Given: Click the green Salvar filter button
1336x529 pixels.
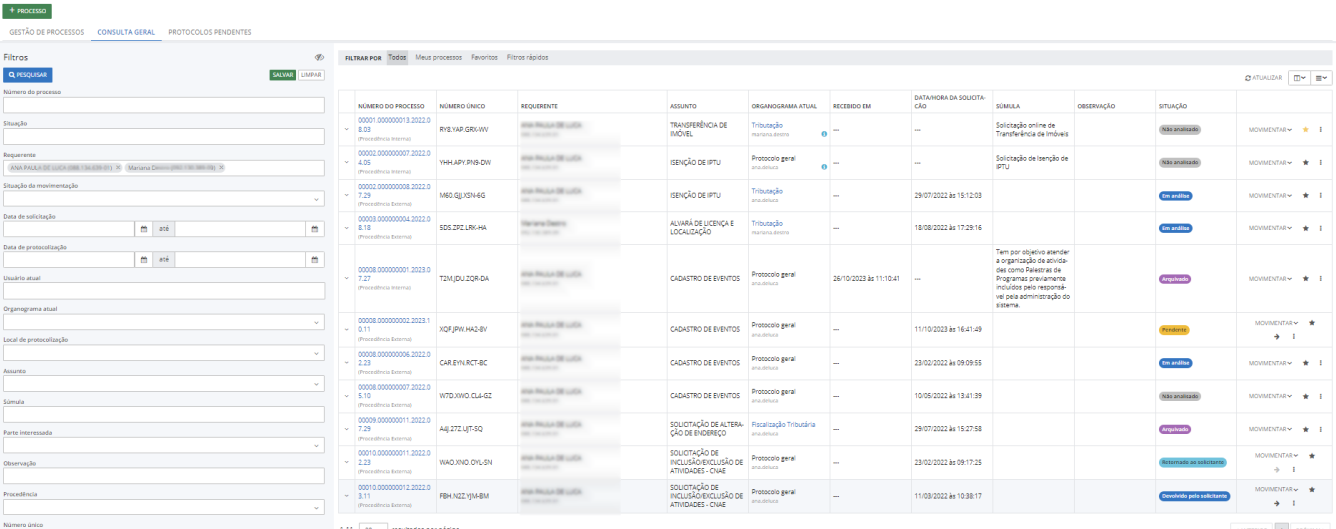Looking at the screenshot, I should point(283,74).
